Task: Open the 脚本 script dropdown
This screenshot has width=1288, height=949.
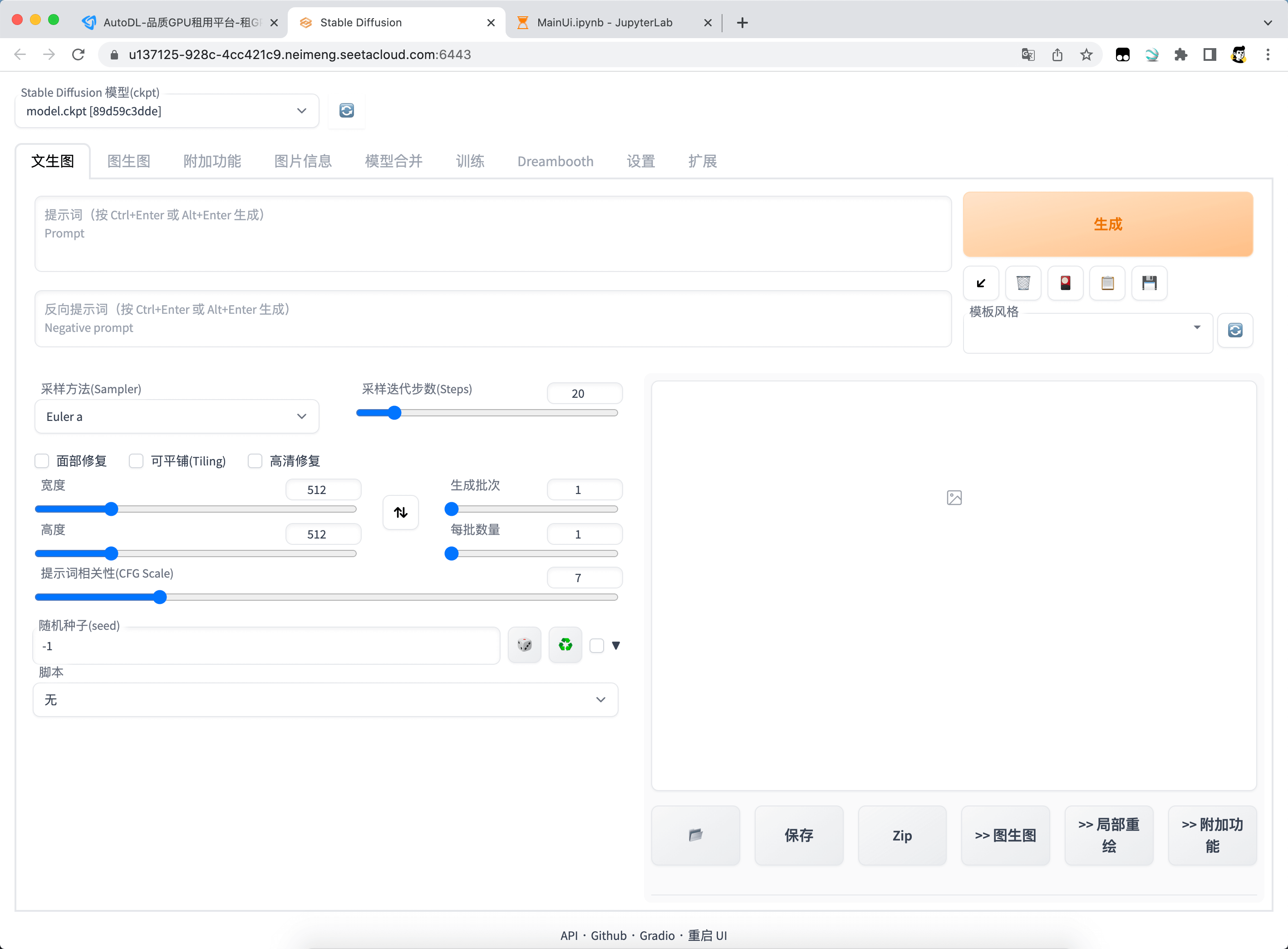Action: click(325, 700)
